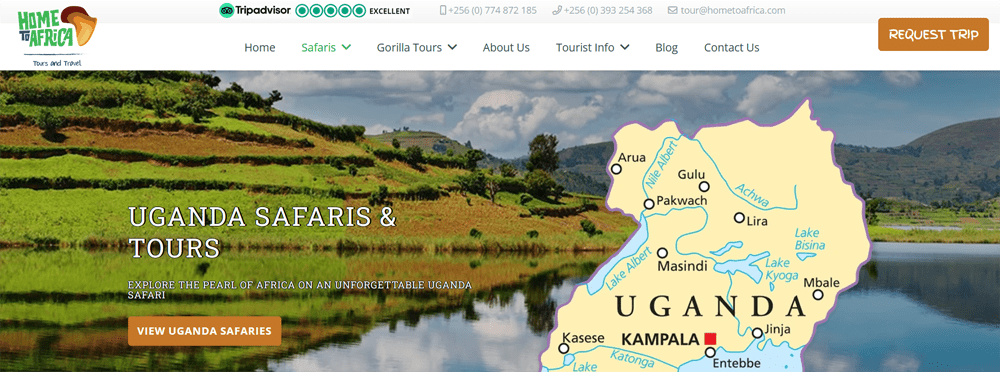1000x372 pixels.
Task: Click the Gulu city marker on map
Action: (704, 186)
